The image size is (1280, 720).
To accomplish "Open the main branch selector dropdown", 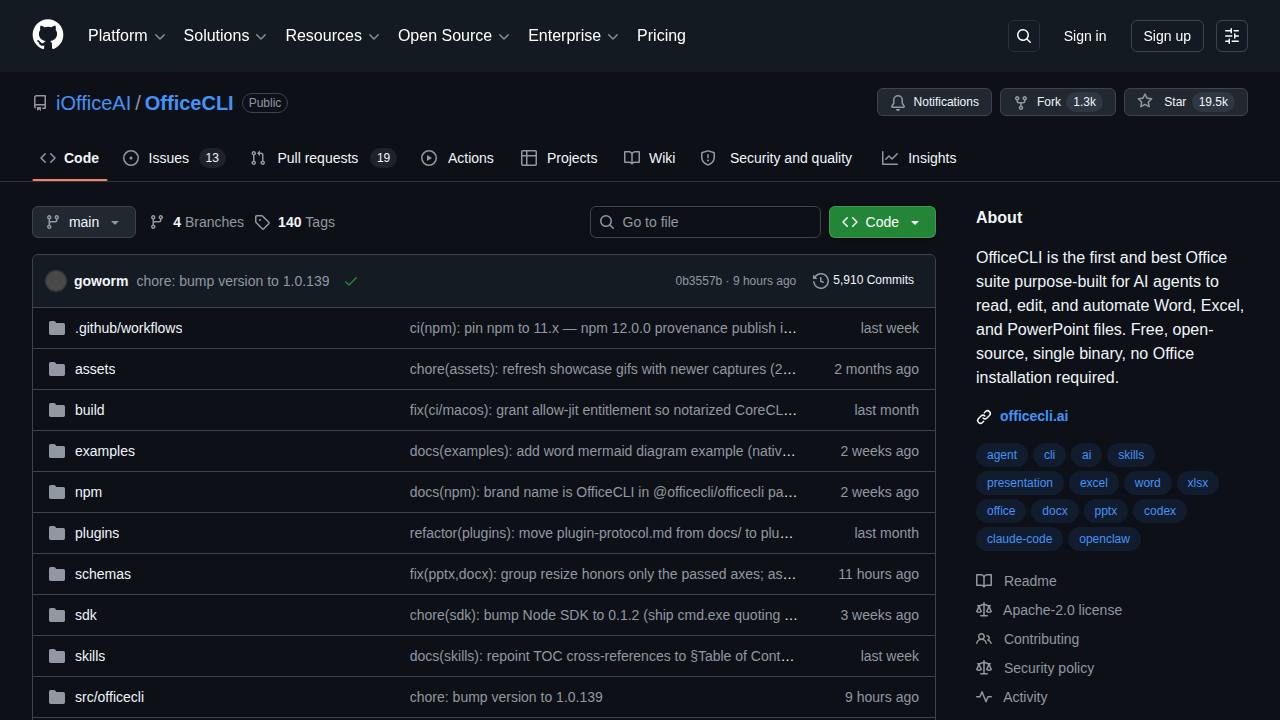I will click(84, 222).
